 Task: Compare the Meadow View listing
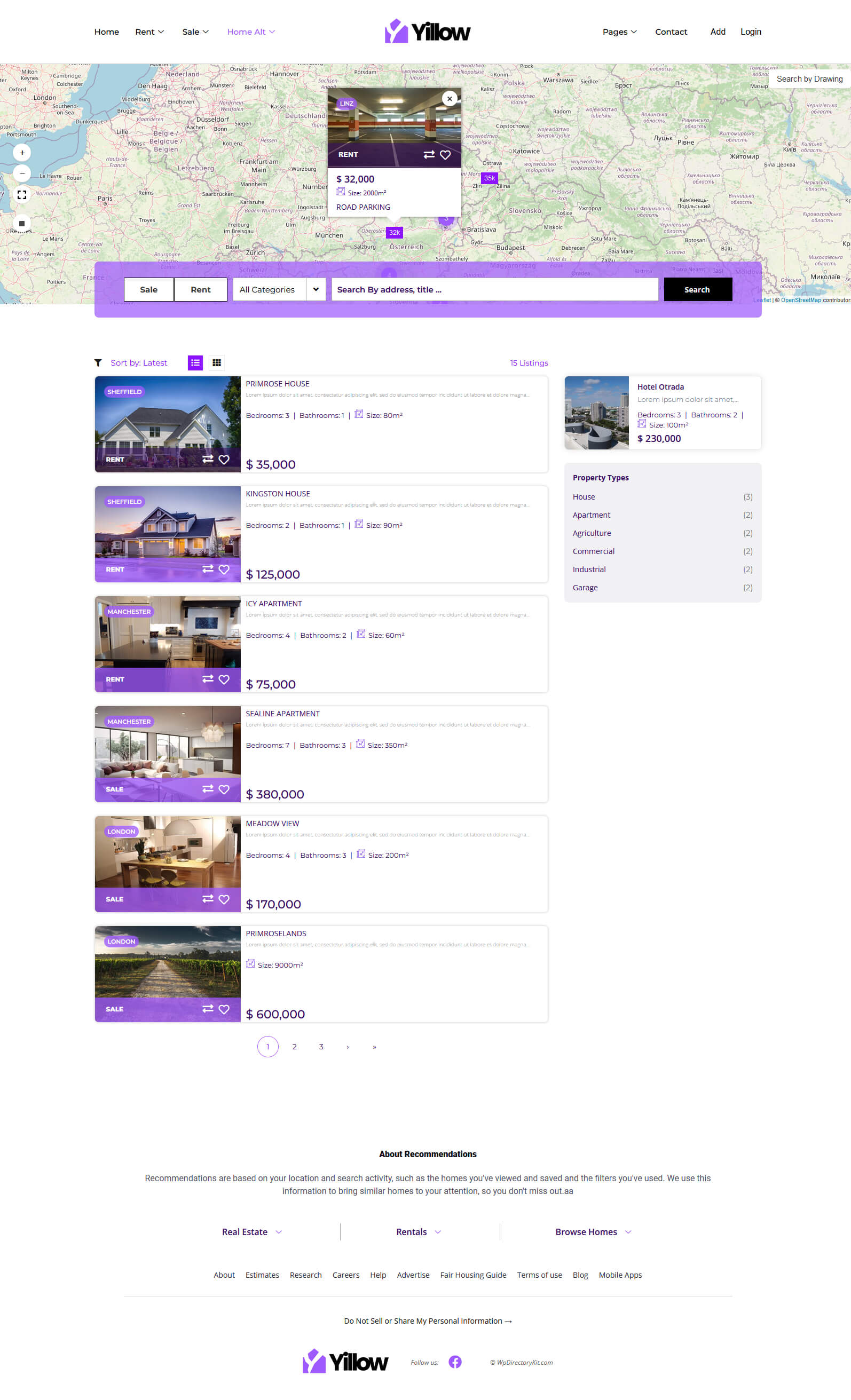[208, 898]
